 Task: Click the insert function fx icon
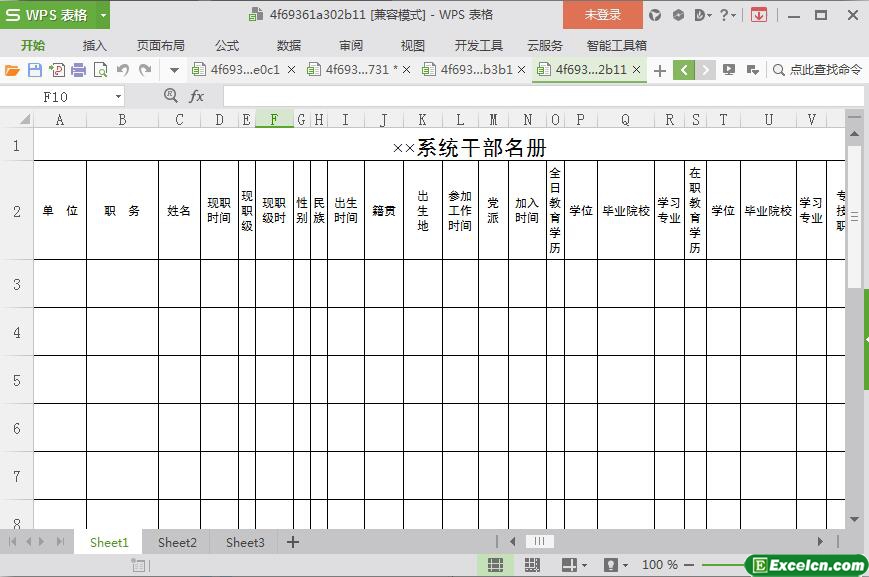[196, 96]
